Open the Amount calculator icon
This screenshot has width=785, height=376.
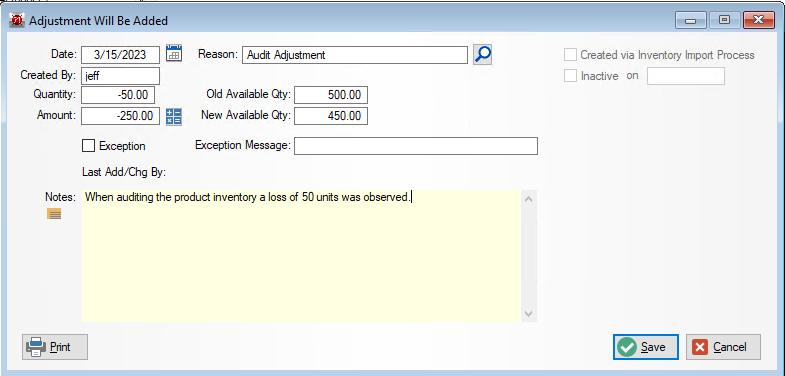coord(174,117)
